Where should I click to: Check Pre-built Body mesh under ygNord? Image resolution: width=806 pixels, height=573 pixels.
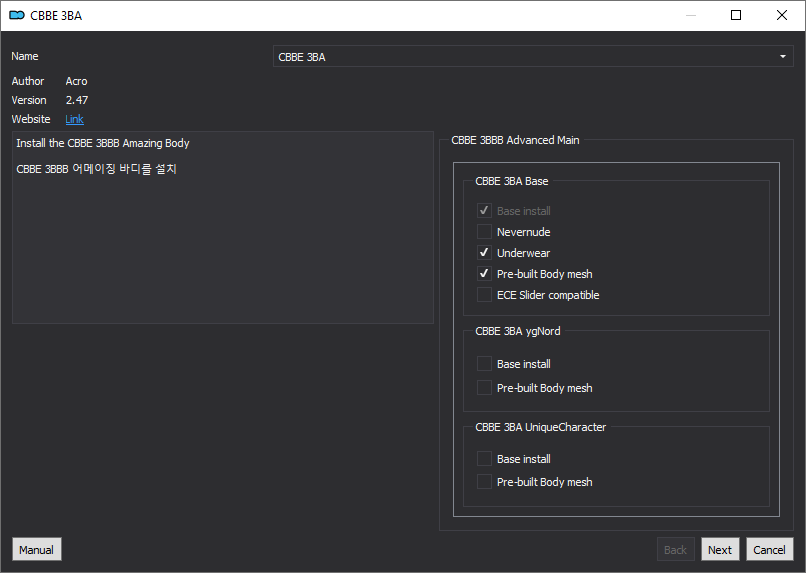[x=484, y=387]
